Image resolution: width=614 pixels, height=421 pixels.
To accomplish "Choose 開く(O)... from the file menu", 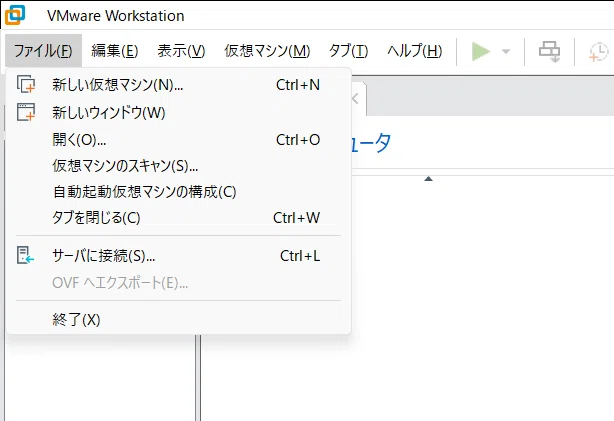I will [178, 139].
